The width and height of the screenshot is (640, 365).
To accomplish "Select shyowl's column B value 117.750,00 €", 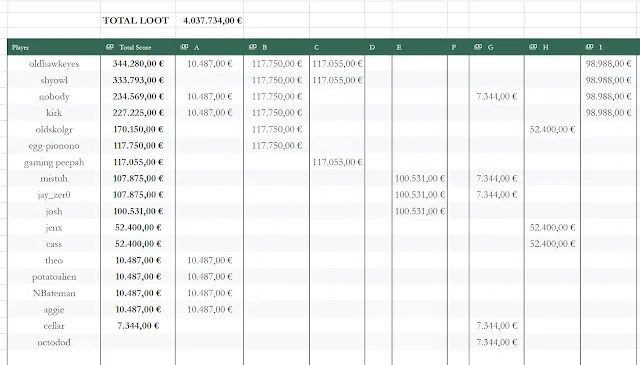I will coord(276,80).
